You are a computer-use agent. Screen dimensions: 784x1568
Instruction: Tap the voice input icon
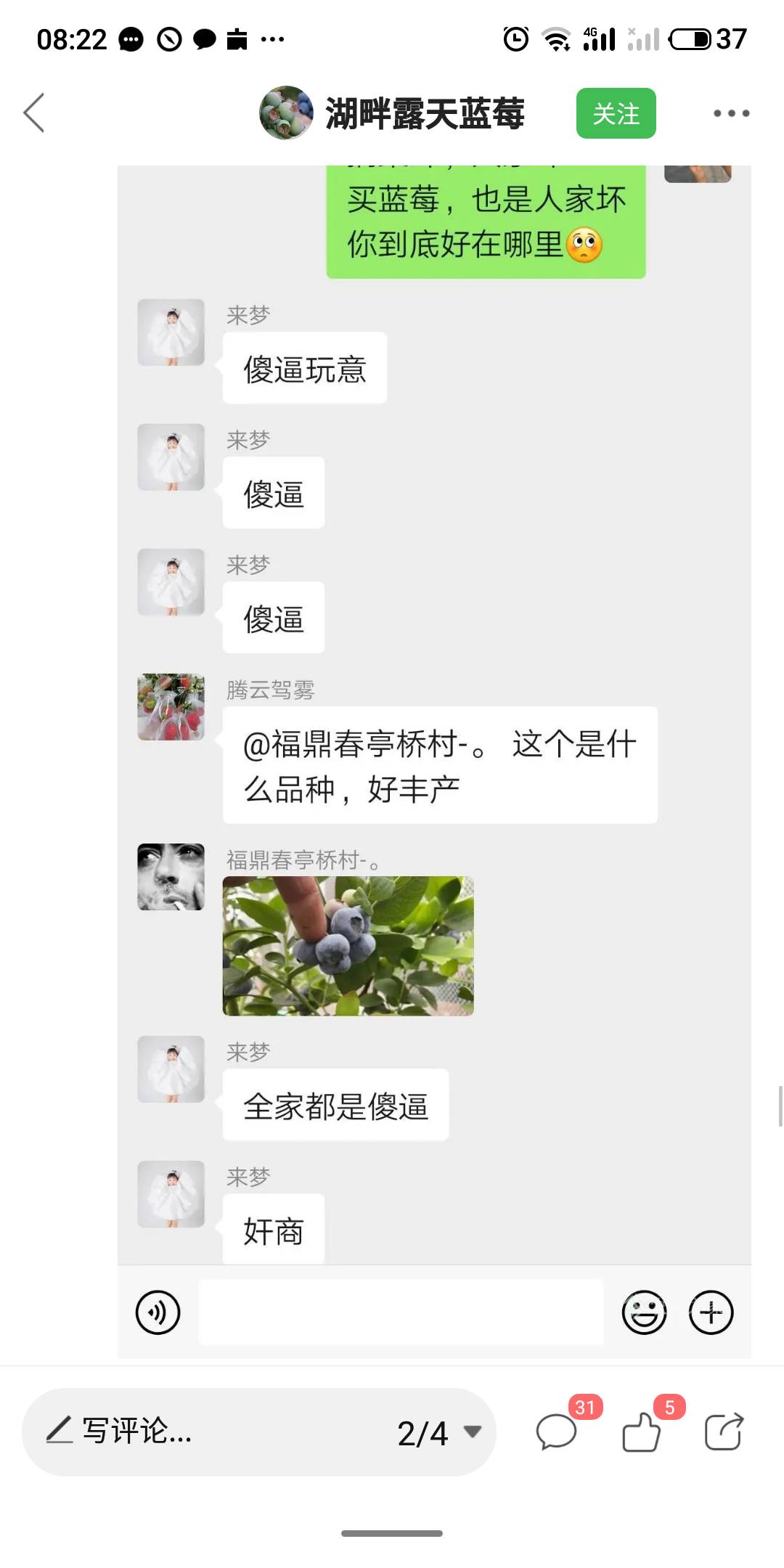[x=158, y=1312]
